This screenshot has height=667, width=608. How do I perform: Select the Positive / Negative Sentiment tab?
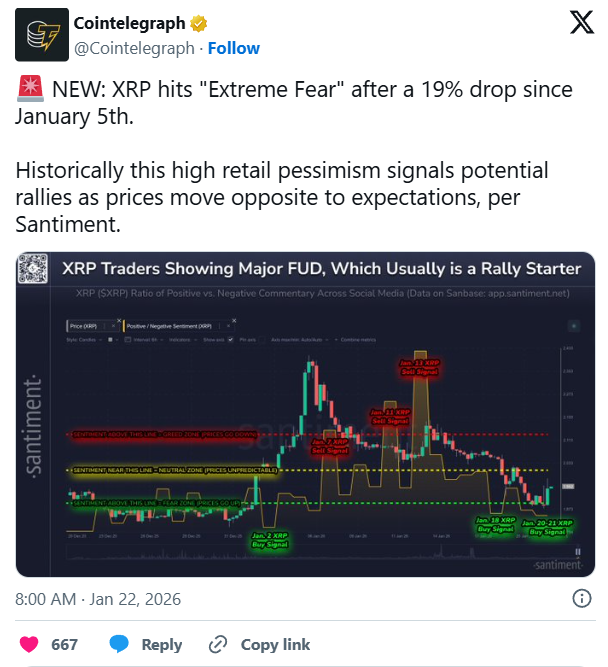click(x=170, y=327)
